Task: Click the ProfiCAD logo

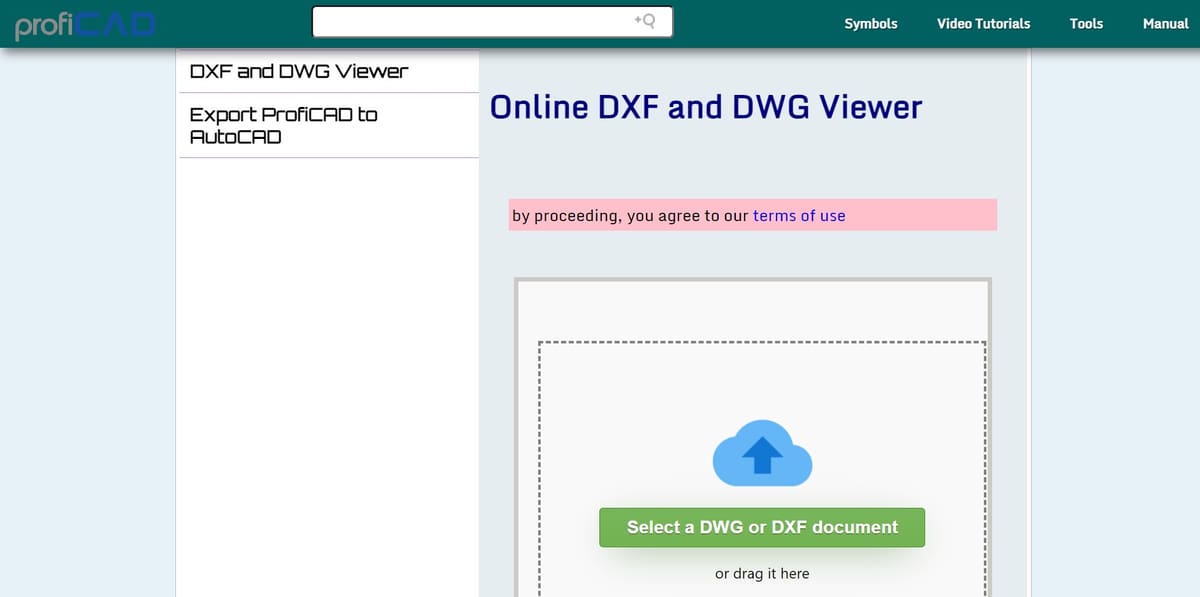Action: pyautogui.click(x=86, y=24)
